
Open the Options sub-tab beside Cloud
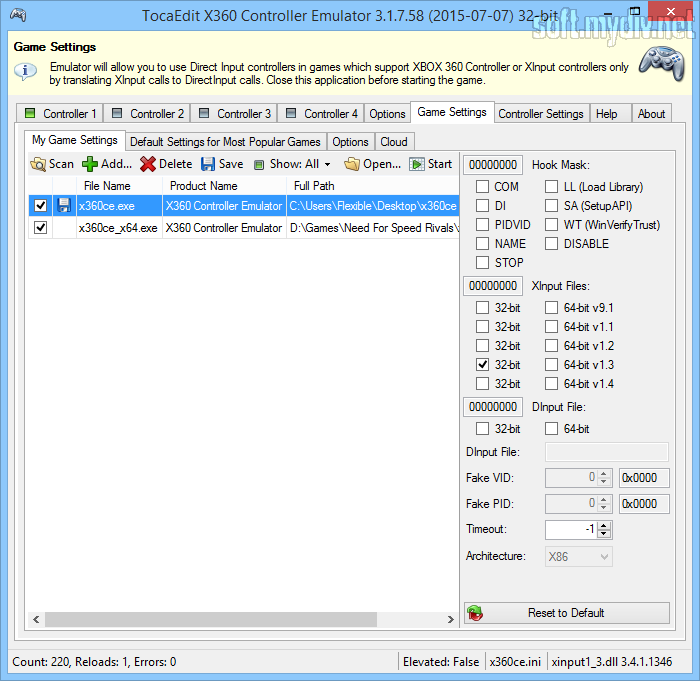(350, 142)
